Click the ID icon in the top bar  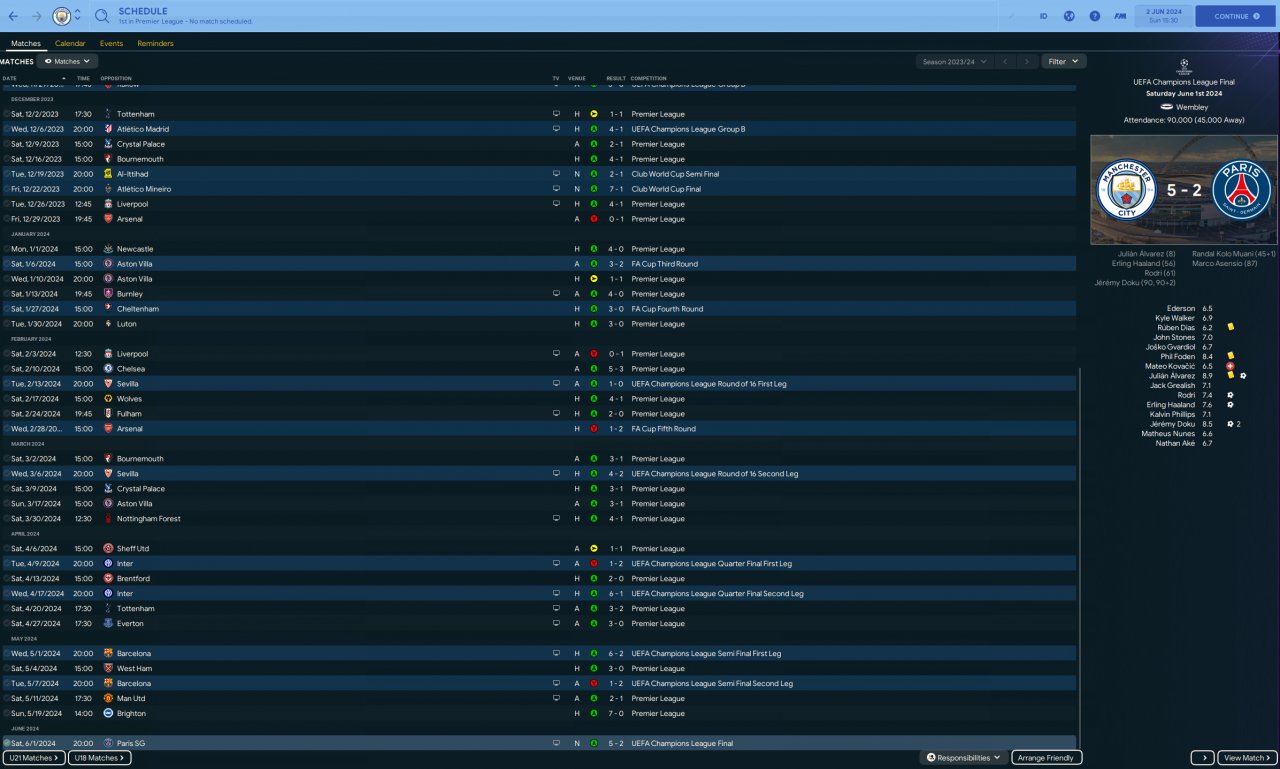pyautogui.click(x=1043, y=16)
